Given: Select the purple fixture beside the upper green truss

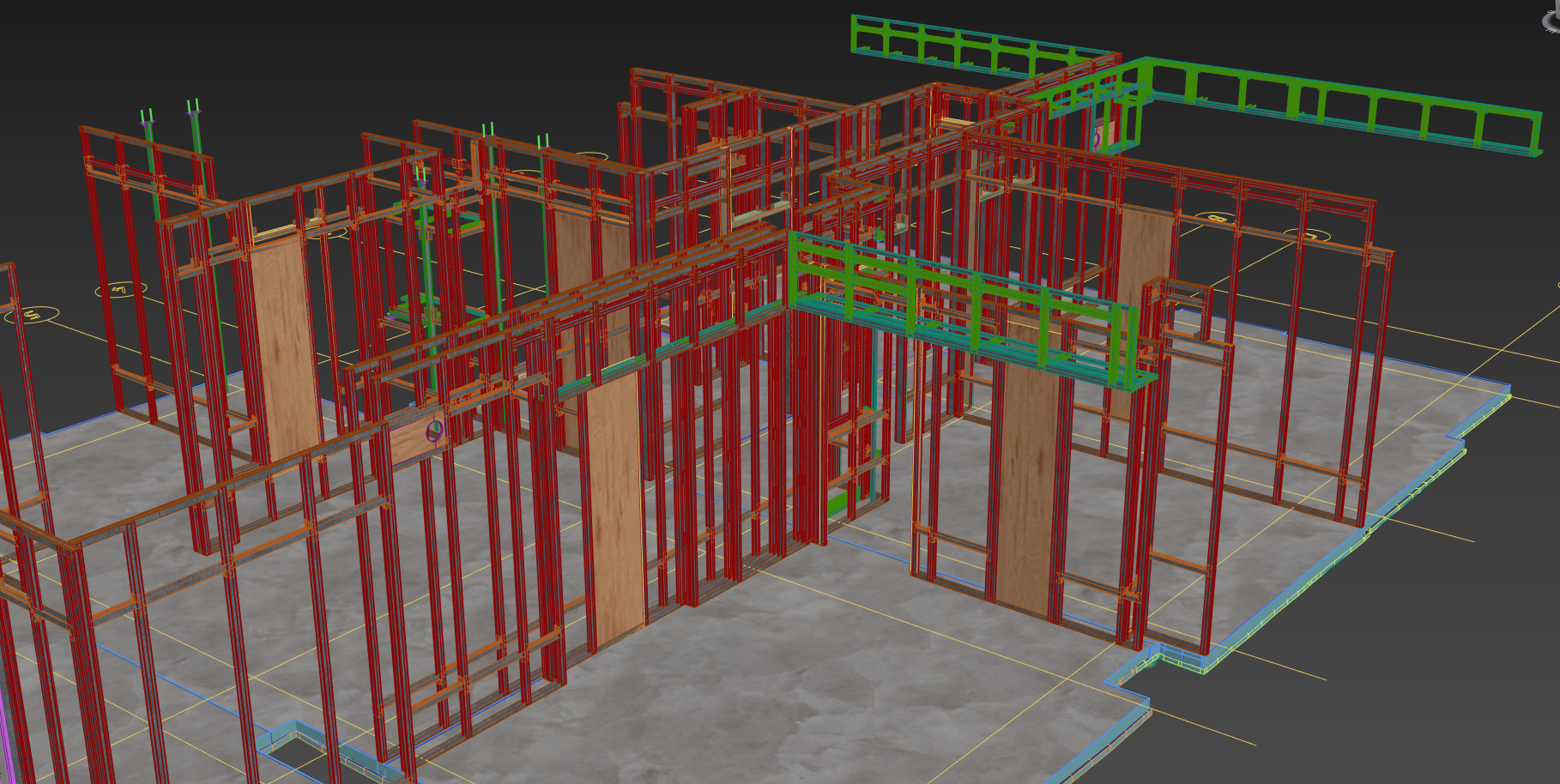Looking at the screenshot, I should pos(1097,137).
